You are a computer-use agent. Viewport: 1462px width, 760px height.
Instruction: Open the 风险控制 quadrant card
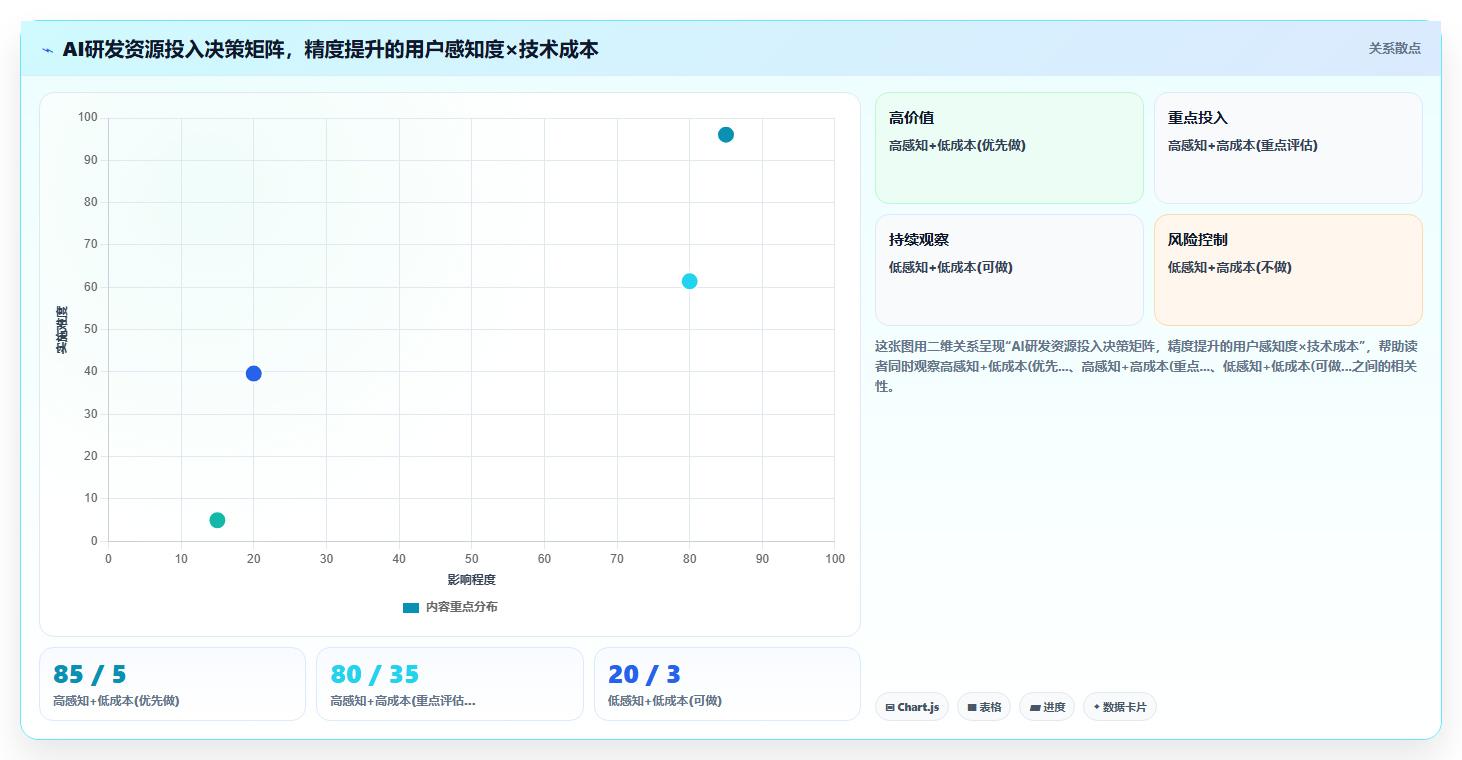pos(1288,270)
